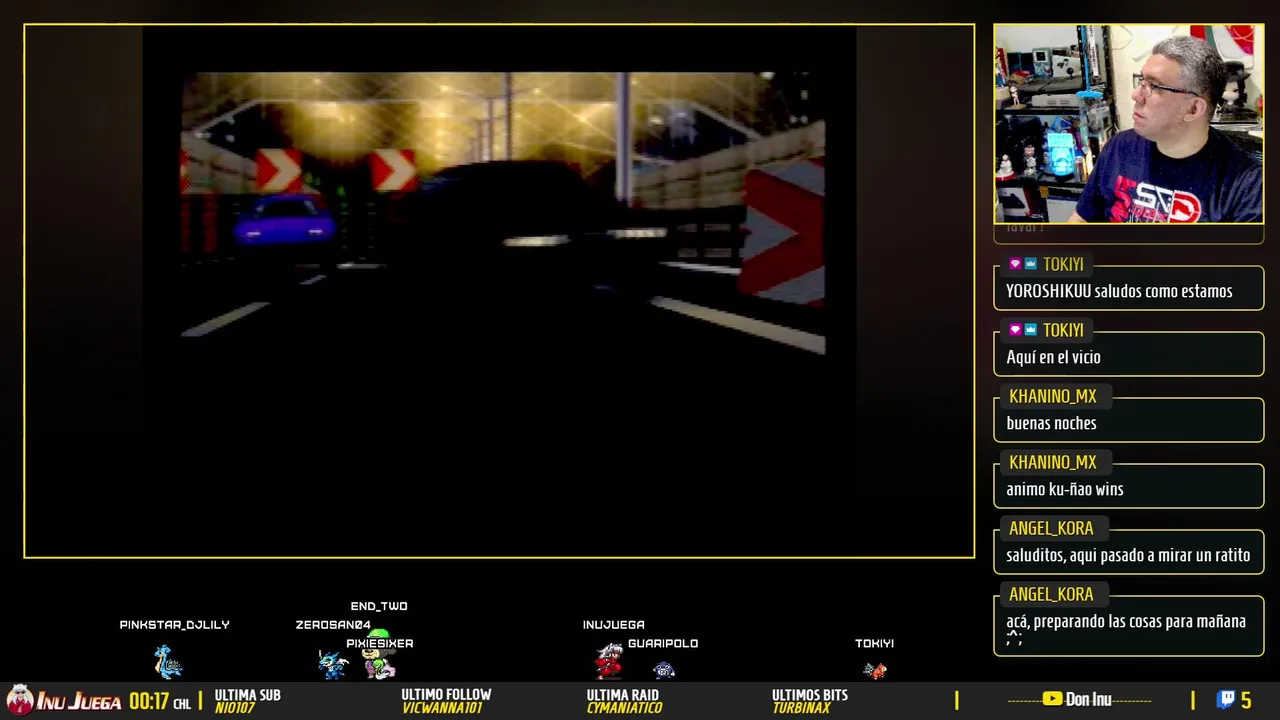The width and height of the screenshot is (1280, 720).
Task: Click the END_TWO name label
Action: point(379,606)
